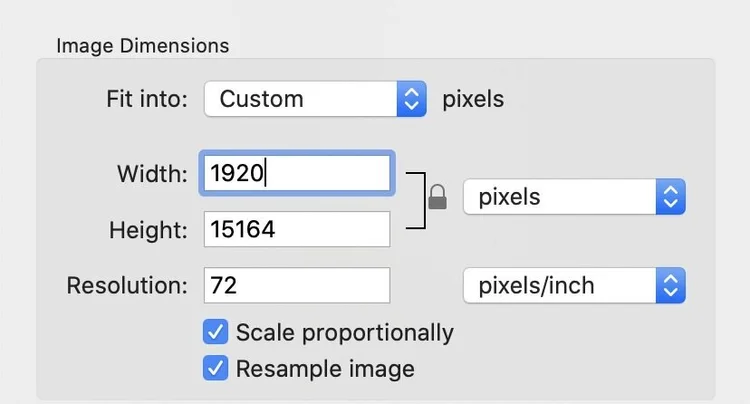750x404 pixels.
Task: Toggle the Scale proportionally checkbox
Action: [215, 332]
